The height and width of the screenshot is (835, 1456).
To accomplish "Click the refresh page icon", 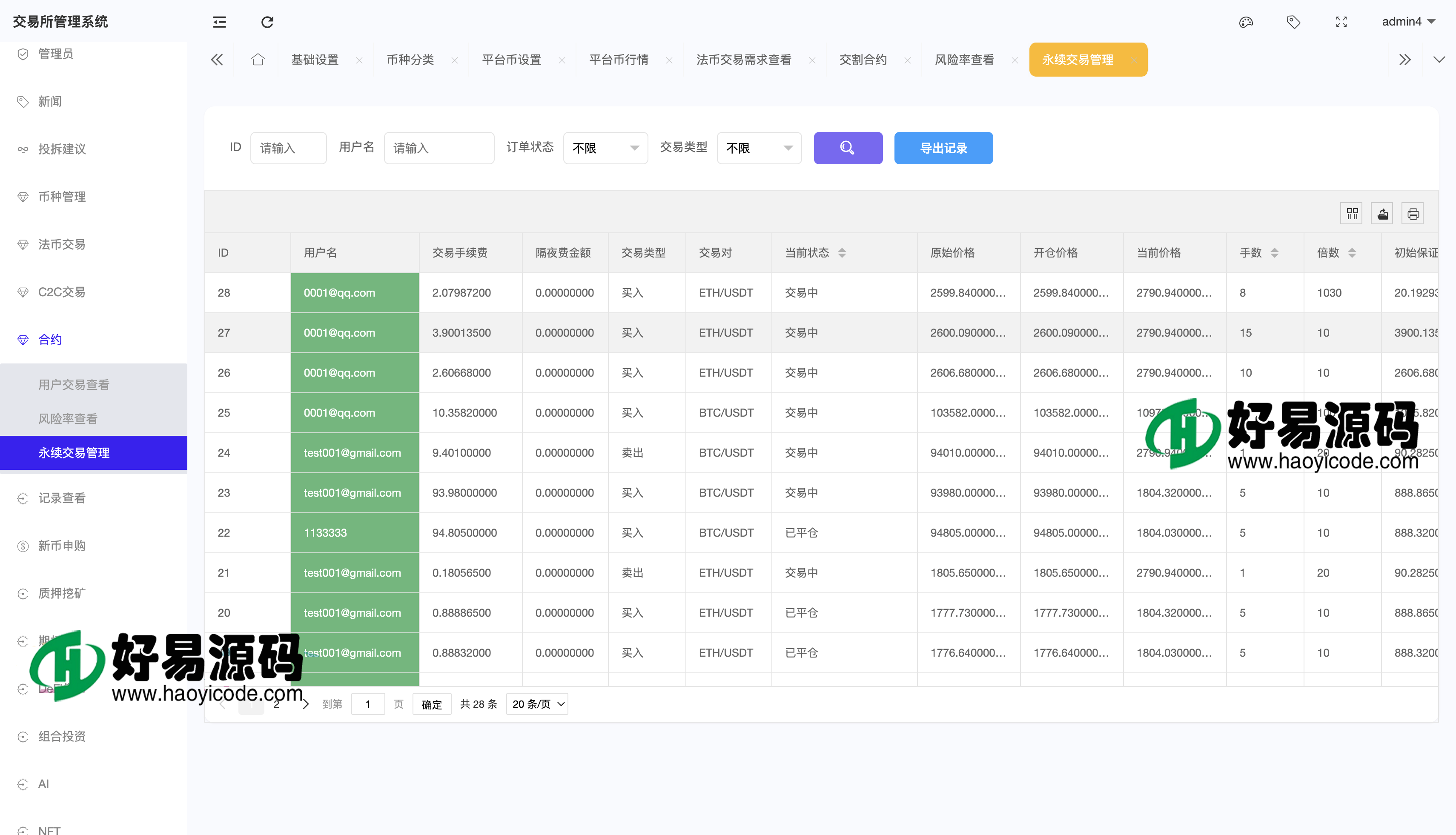I will click(x=267, y=22).
